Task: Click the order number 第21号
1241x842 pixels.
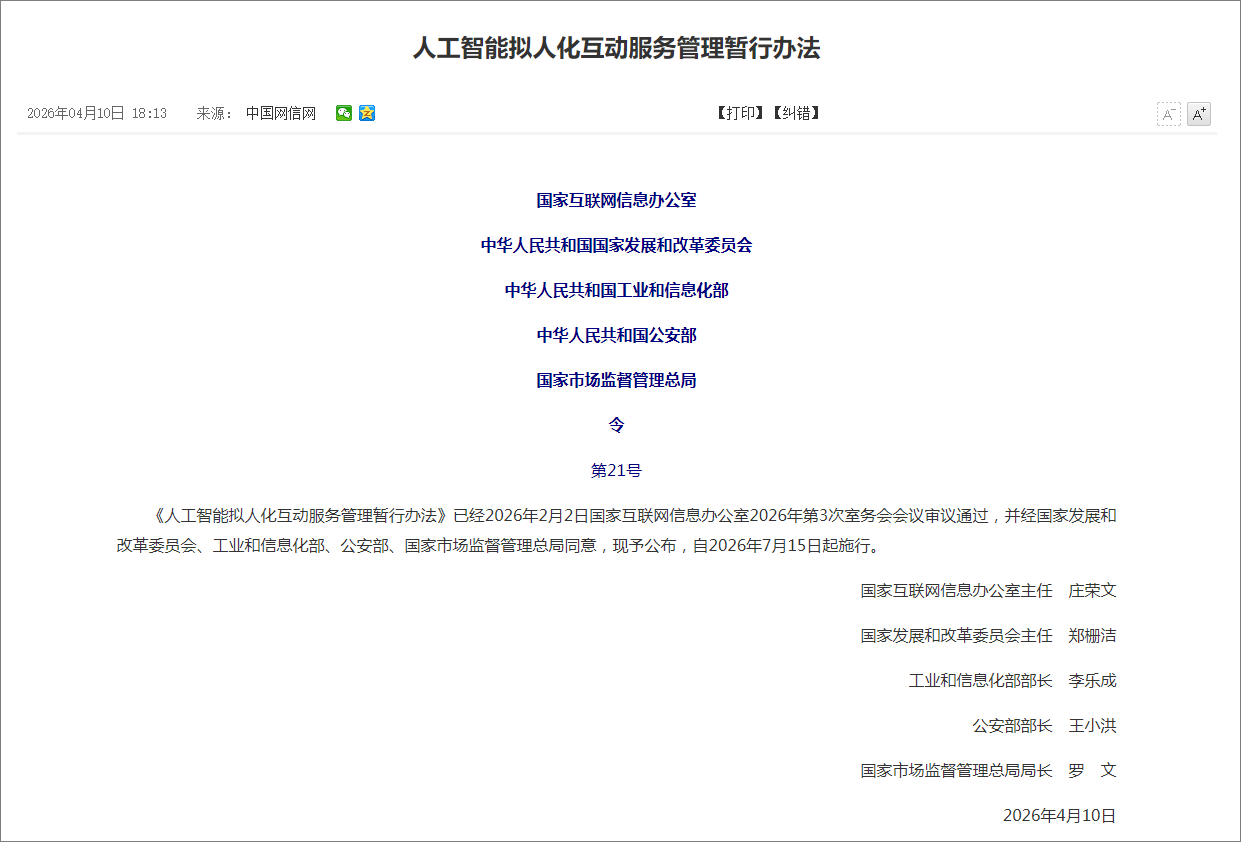Action: 617,470
